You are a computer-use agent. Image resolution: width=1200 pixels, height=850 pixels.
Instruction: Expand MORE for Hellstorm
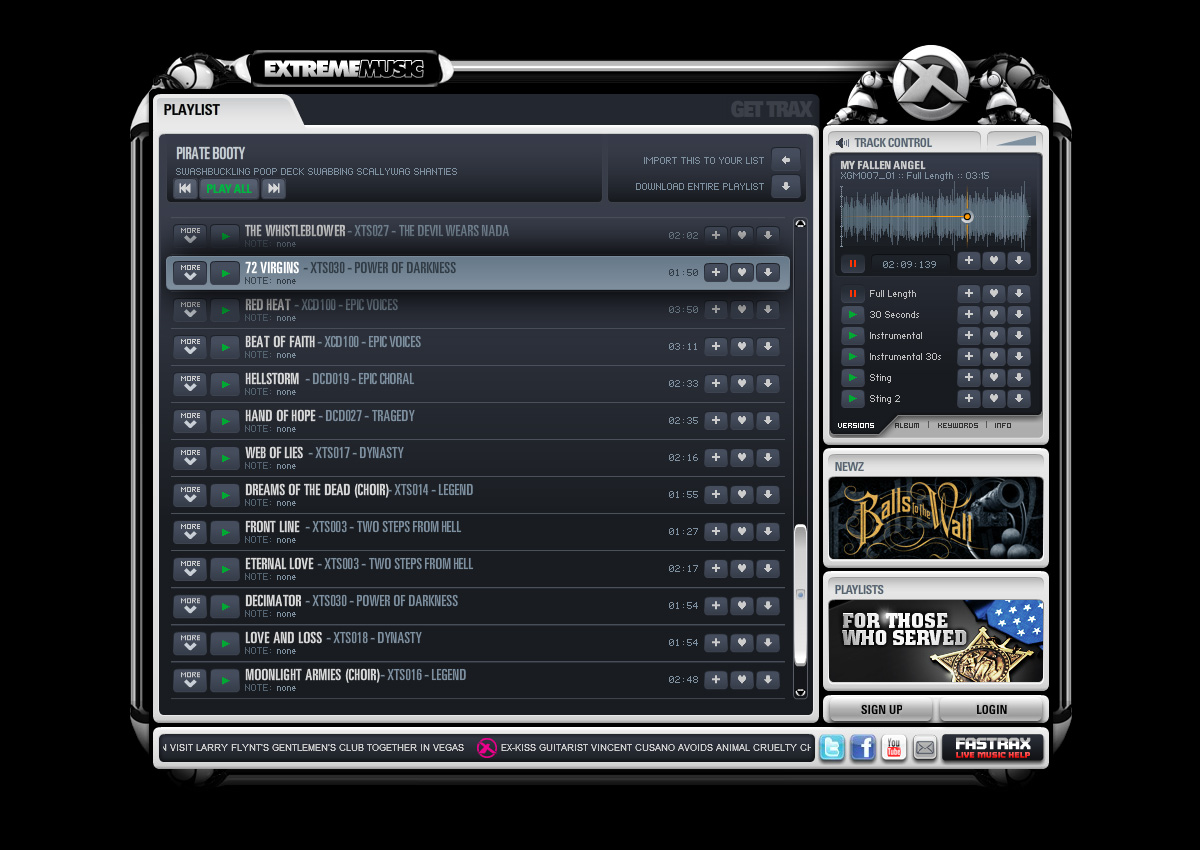(x=190, y=383)
